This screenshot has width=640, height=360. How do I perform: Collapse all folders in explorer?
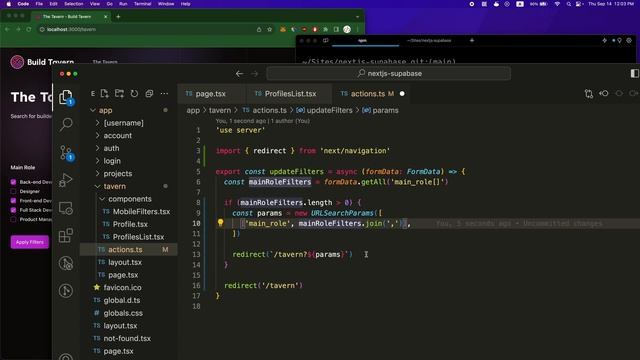(149, 93)
